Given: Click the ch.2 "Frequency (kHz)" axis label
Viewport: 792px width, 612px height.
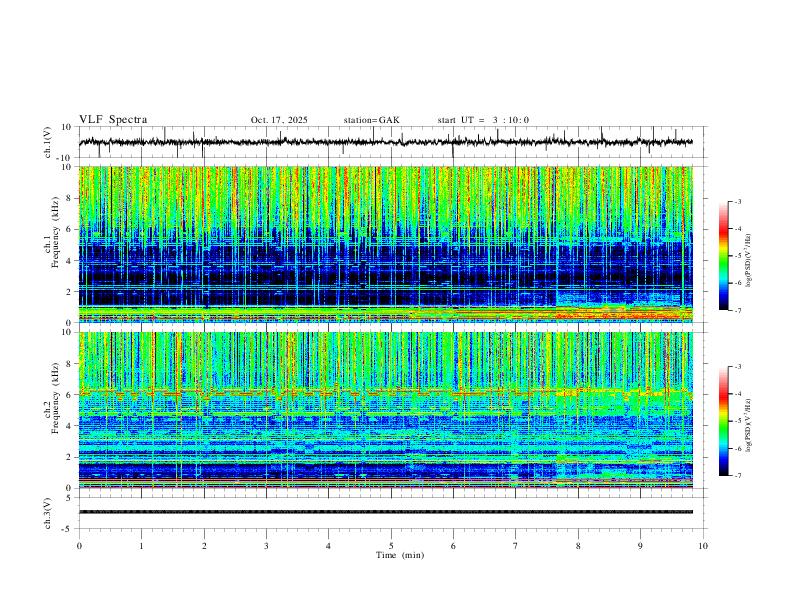Looking at the screenshot, I should 55,398.
